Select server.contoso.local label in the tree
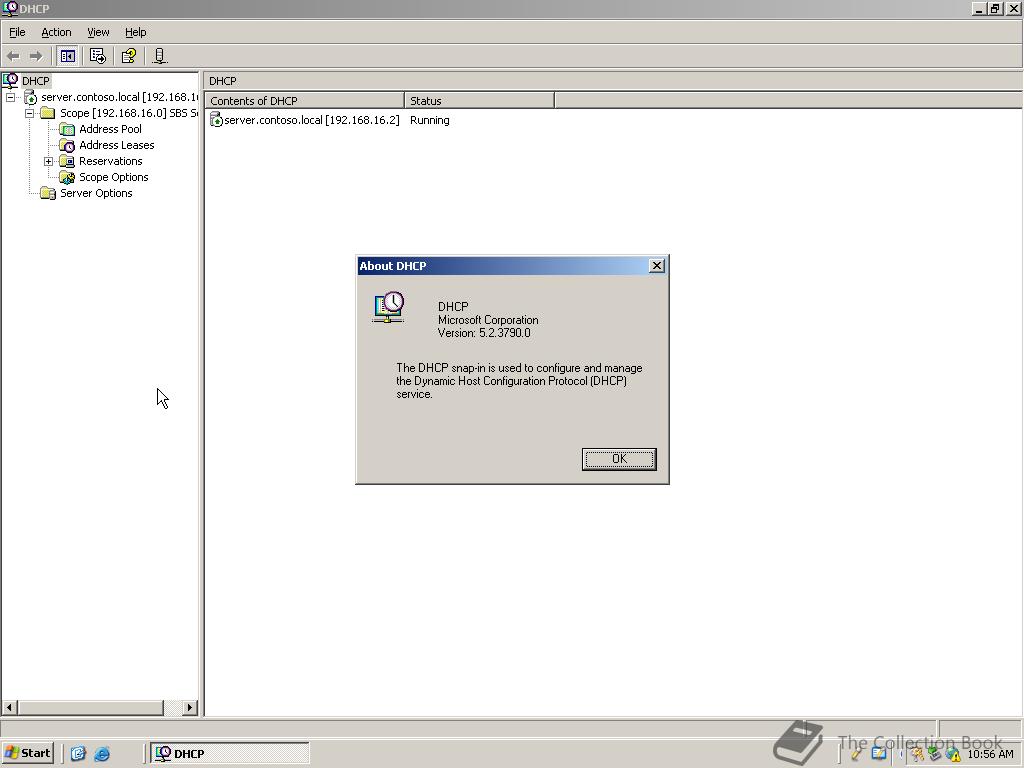The height and width of the screenshot is (768, 1024). (120, 97)
